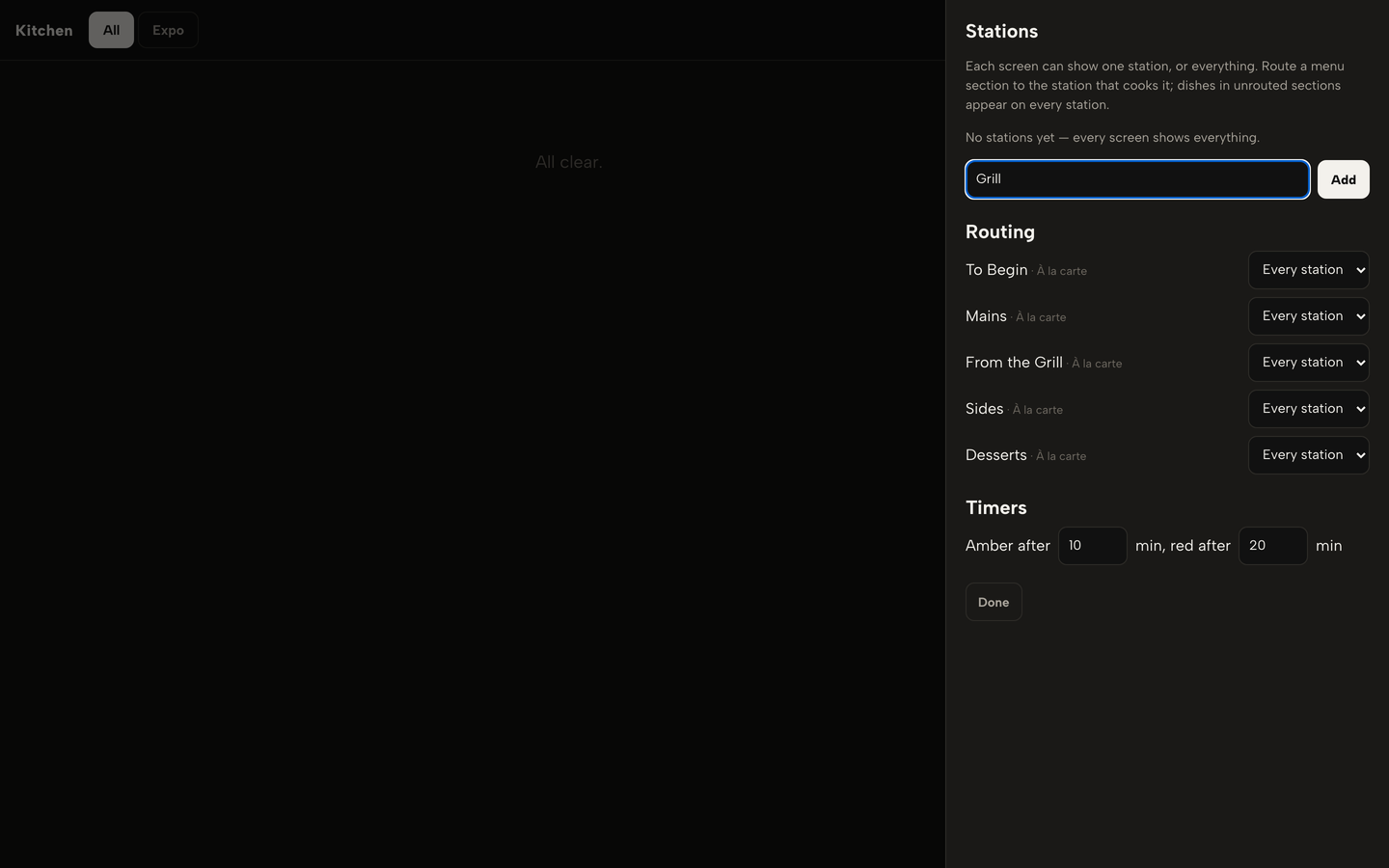Edit the red after minutes field
The width and height of the screenshot is (1389, 868).
1272,546
